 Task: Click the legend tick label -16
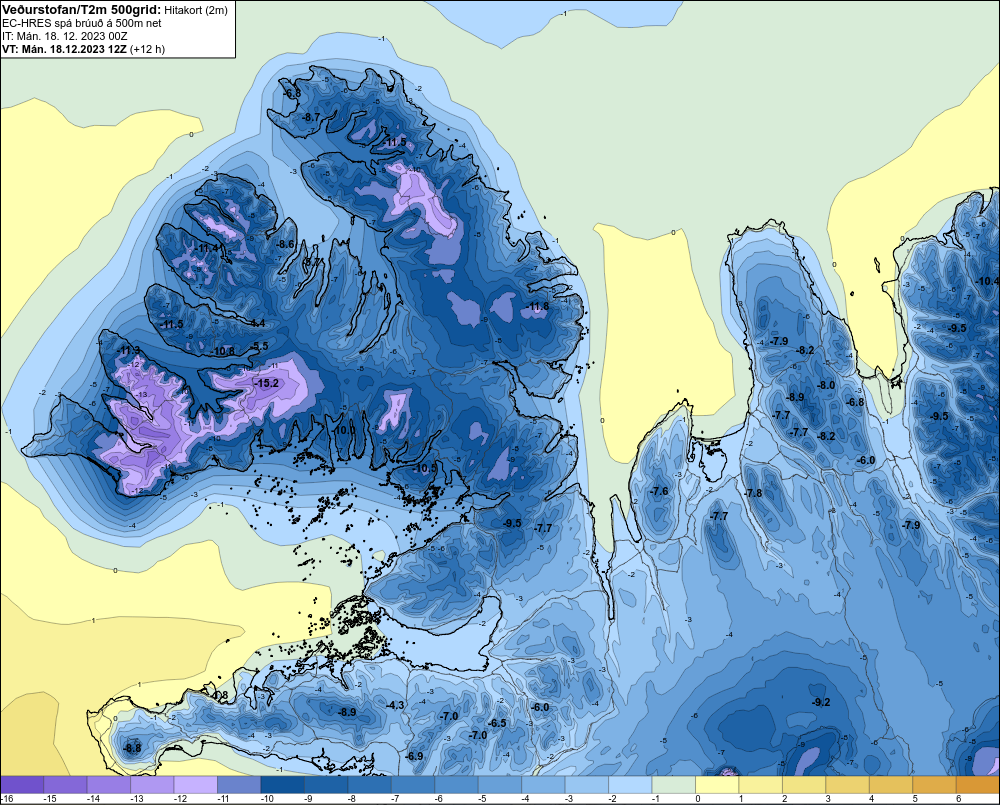pyautogui.click(x=8, y=799)
